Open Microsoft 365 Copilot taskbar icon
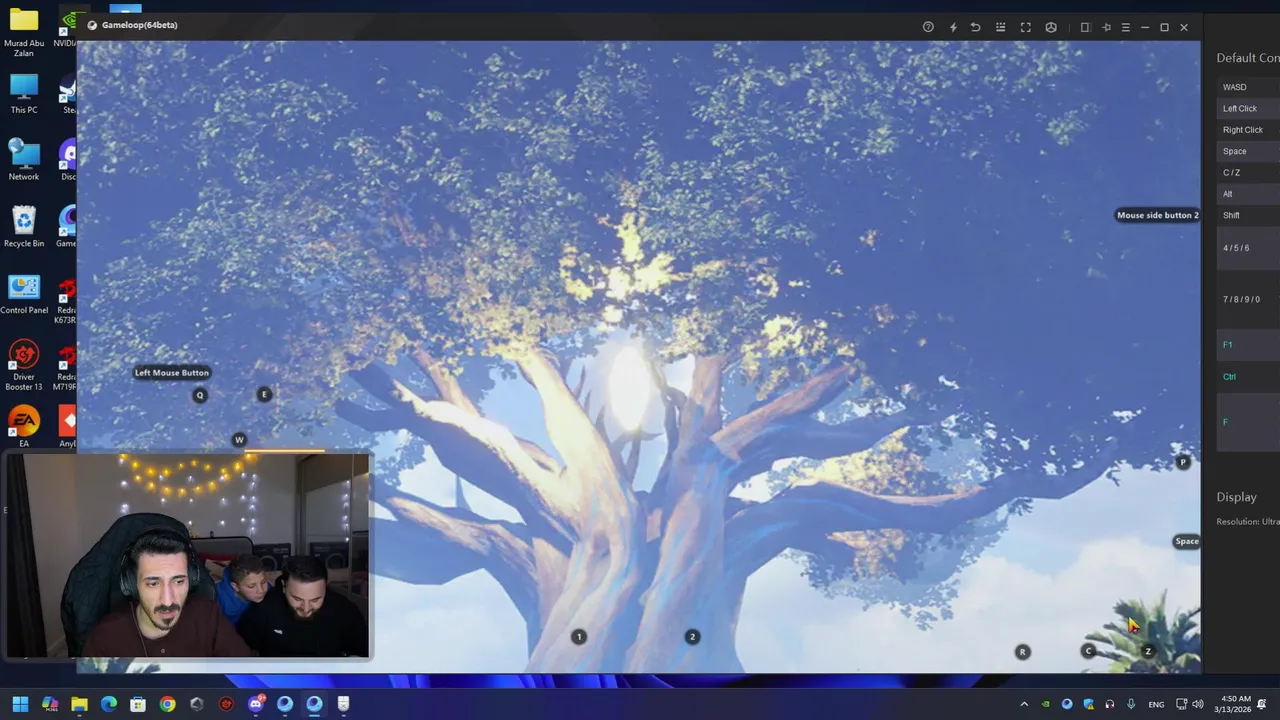This screenshot has height=720, width=1280. [50, 704]
